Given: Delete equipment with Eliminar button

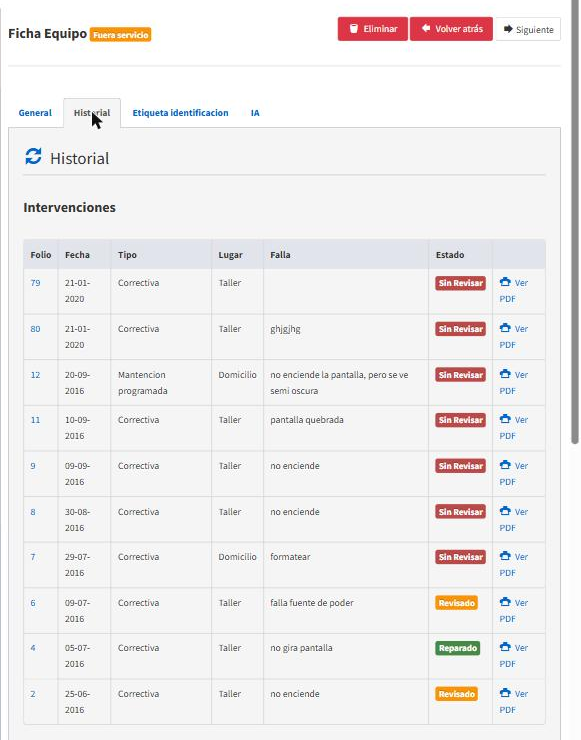Looking at the screenshot, I should click(x=372, y=29).
